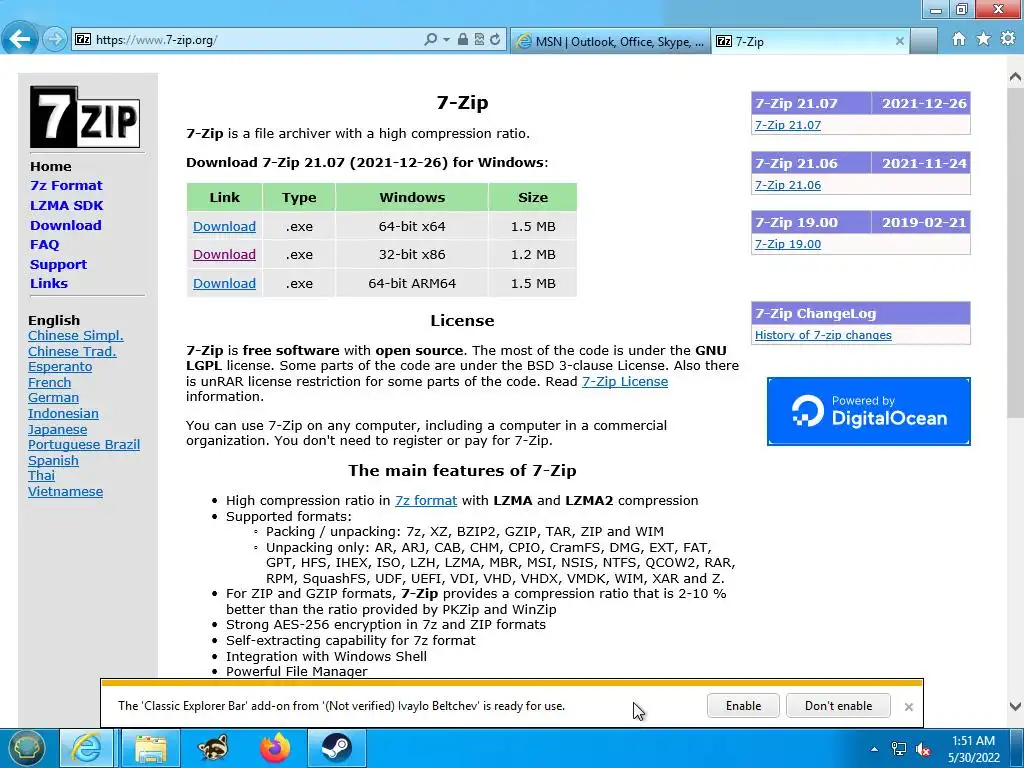Viewport: 1024px width, 768px height.
Task: Click Internet Explorer taskbar icon
Action: coord(86,748)
